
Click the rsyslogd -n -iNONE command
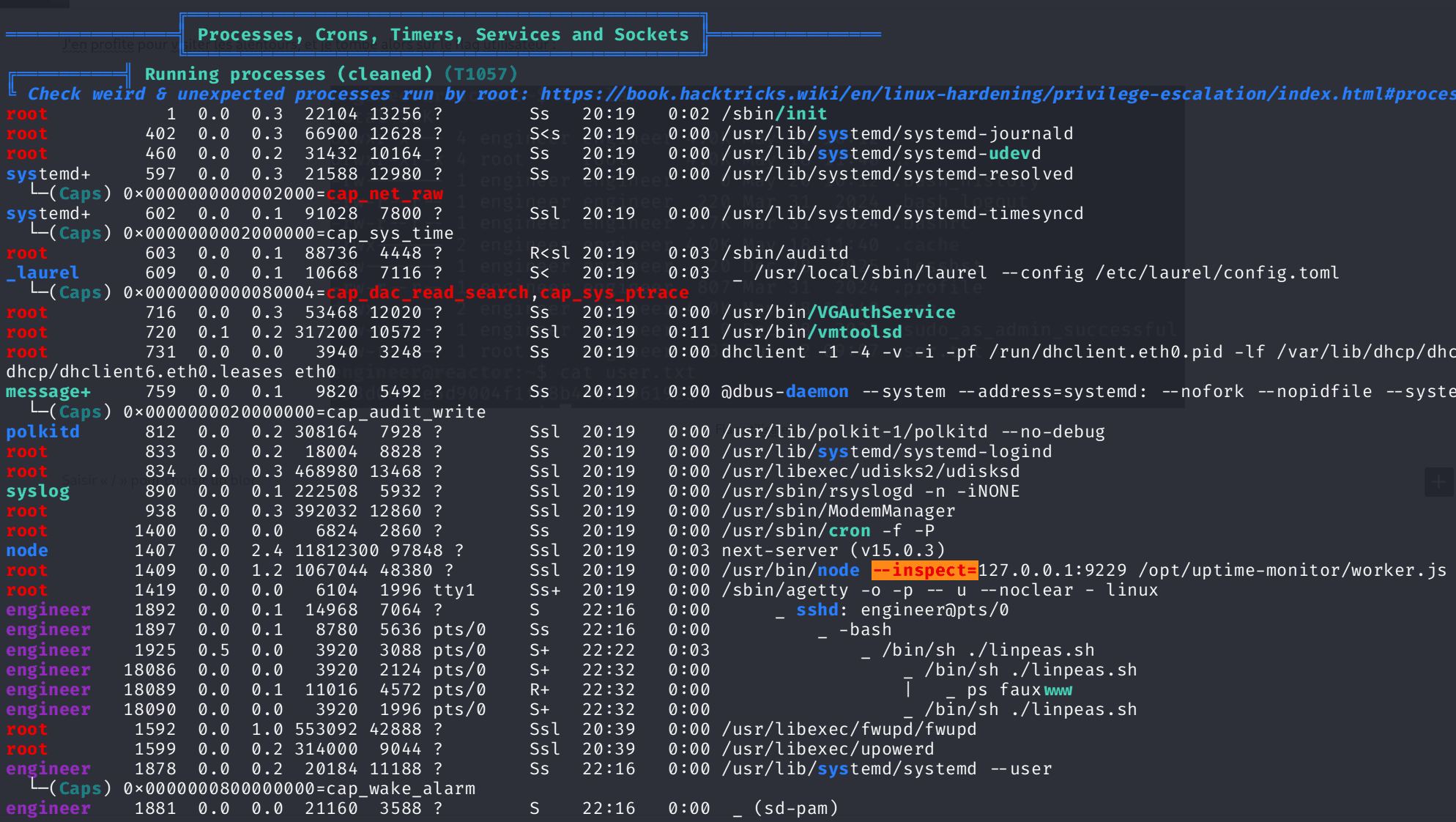pyautogui.click(x=871, y=491)
